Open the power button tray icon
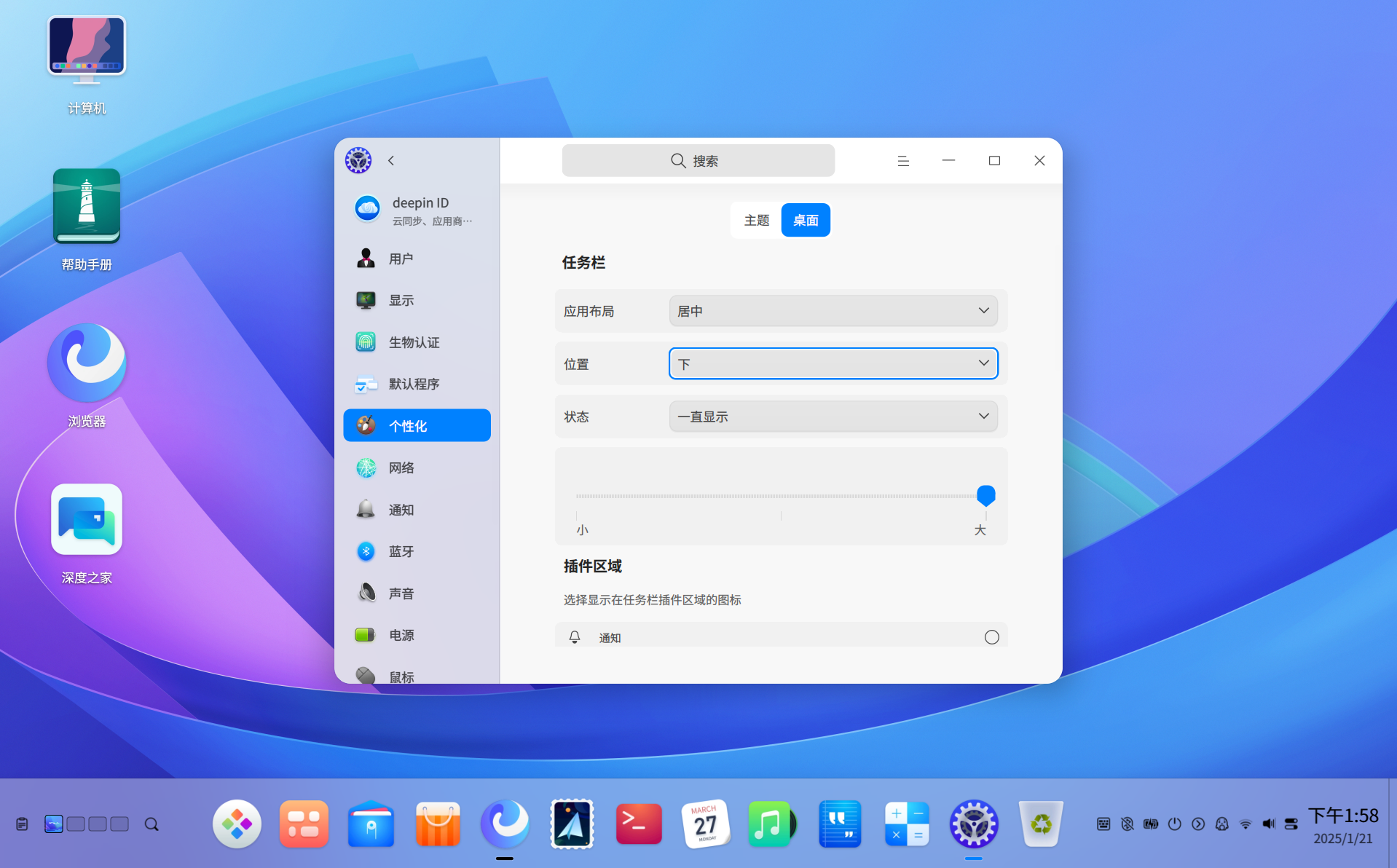The height and width of the screenshot is (868, 1397). [x=1174, y=824]
